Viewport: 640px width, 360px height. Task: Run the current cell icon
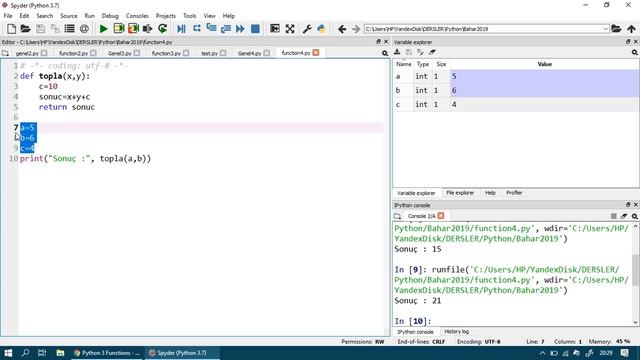[x=119, y=29]
